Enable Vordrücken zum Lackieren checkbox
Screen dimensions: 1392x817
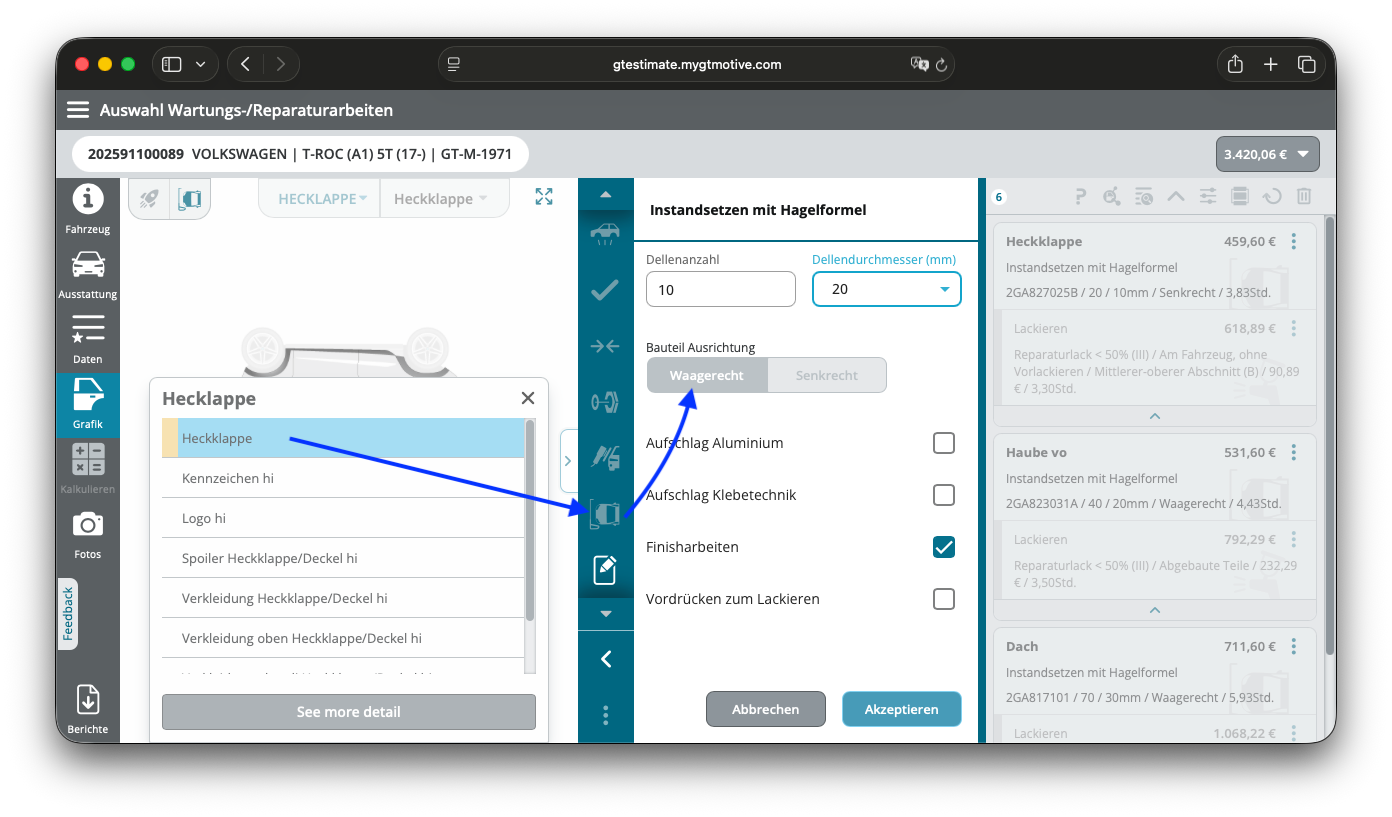[944, 599]
